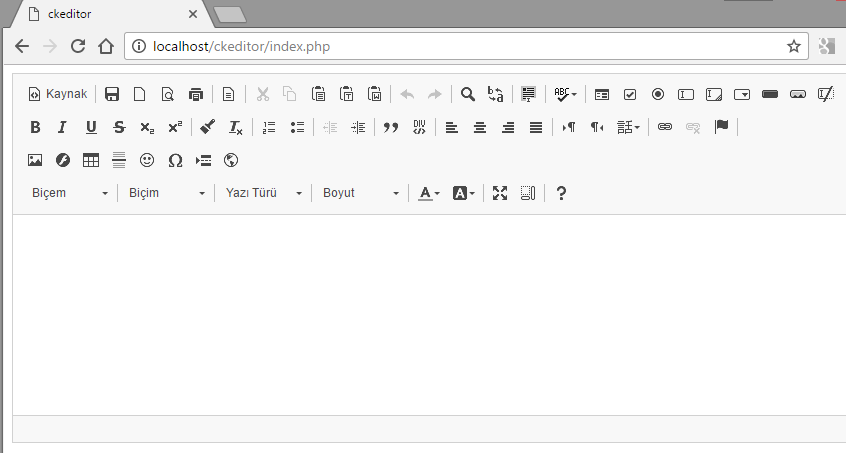Open the text color picker
846x453 pixels.
[429, 193]
